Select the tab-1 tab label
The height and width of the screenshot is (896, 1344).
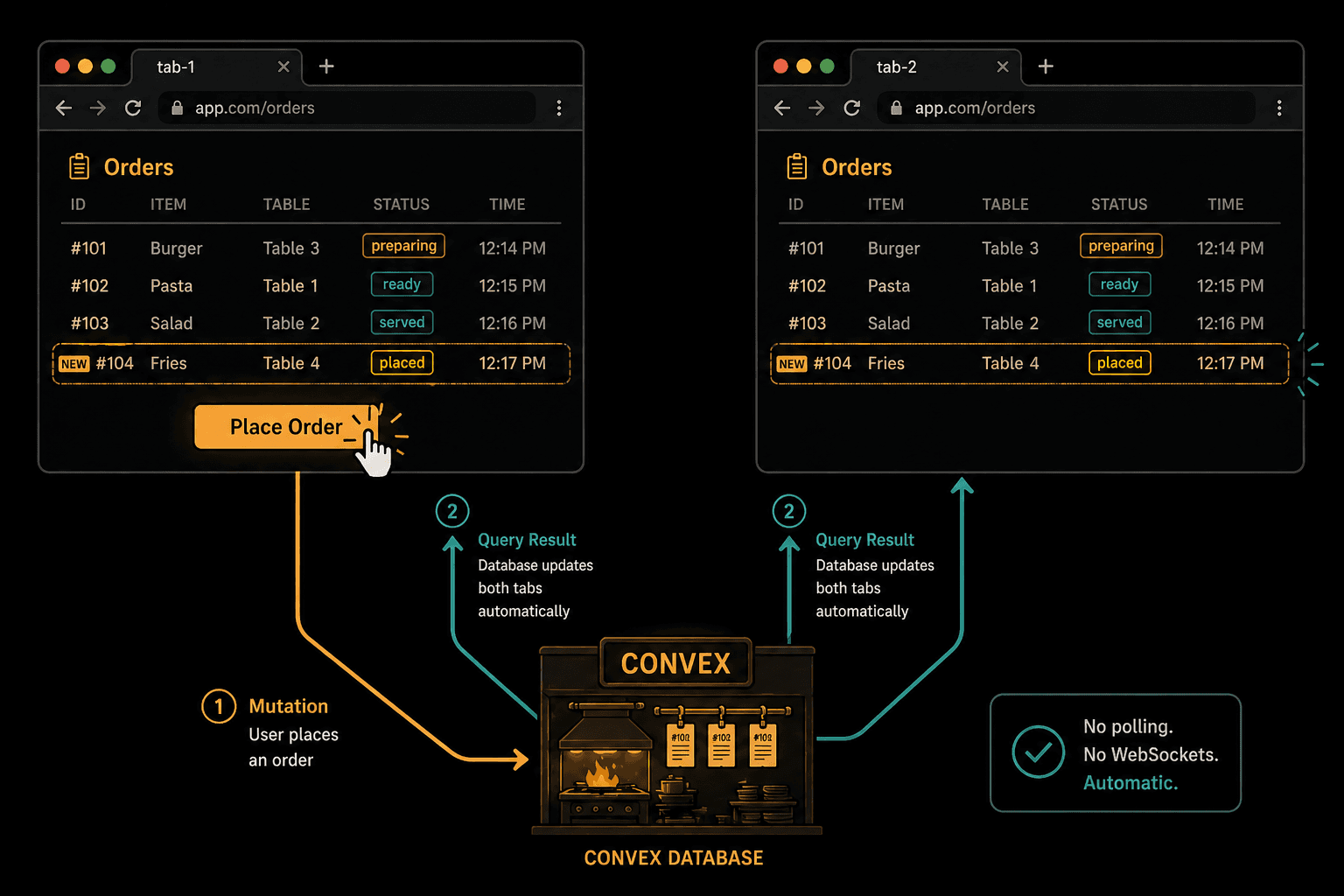[x=176, y=66]
